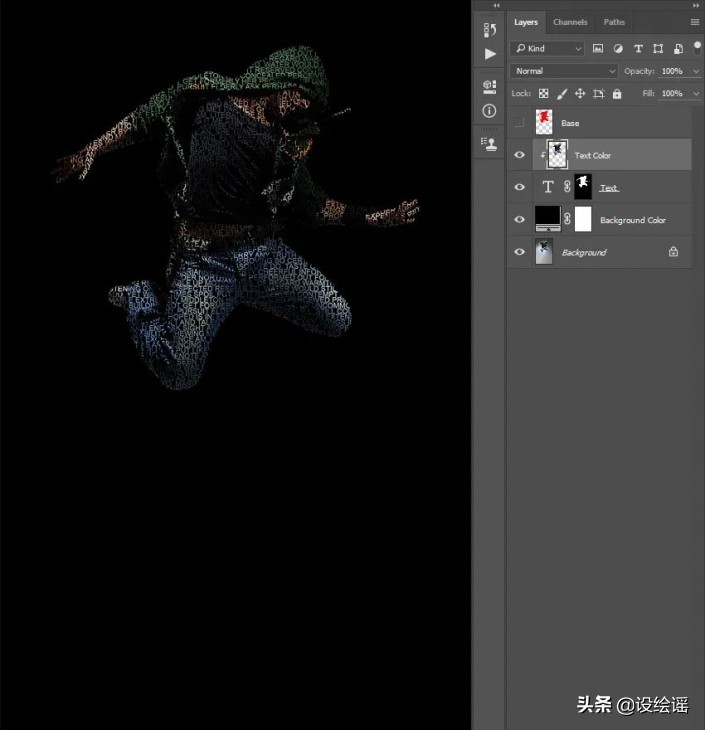Open the Clone Source stamp icon

[489, 143]
